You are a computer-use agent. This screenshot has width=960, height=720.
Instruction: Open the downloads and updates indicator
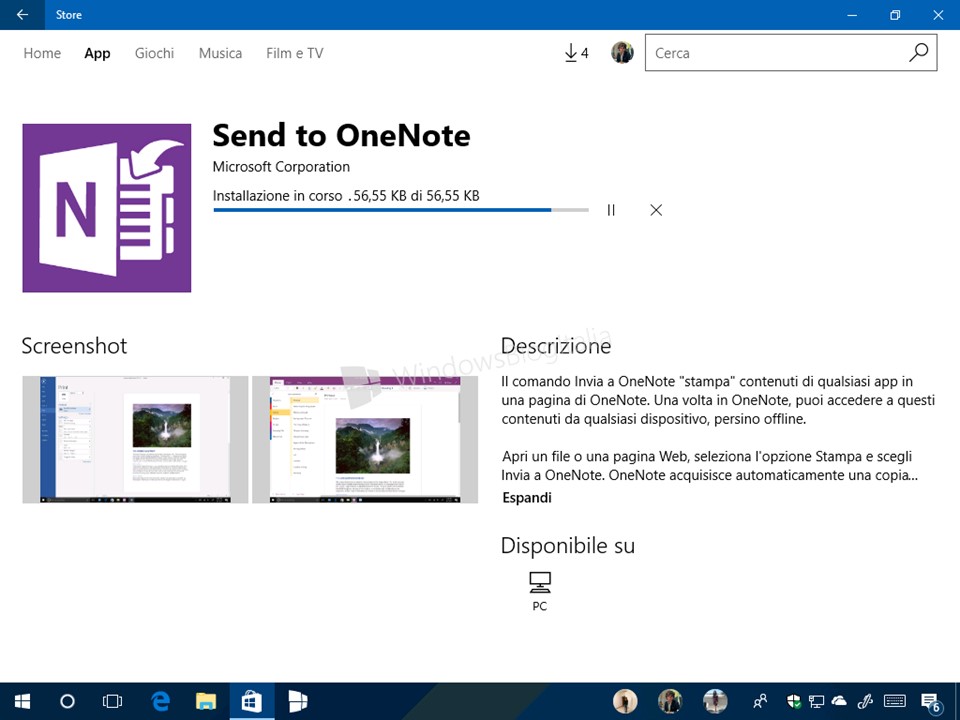click(x=576, y=53)
